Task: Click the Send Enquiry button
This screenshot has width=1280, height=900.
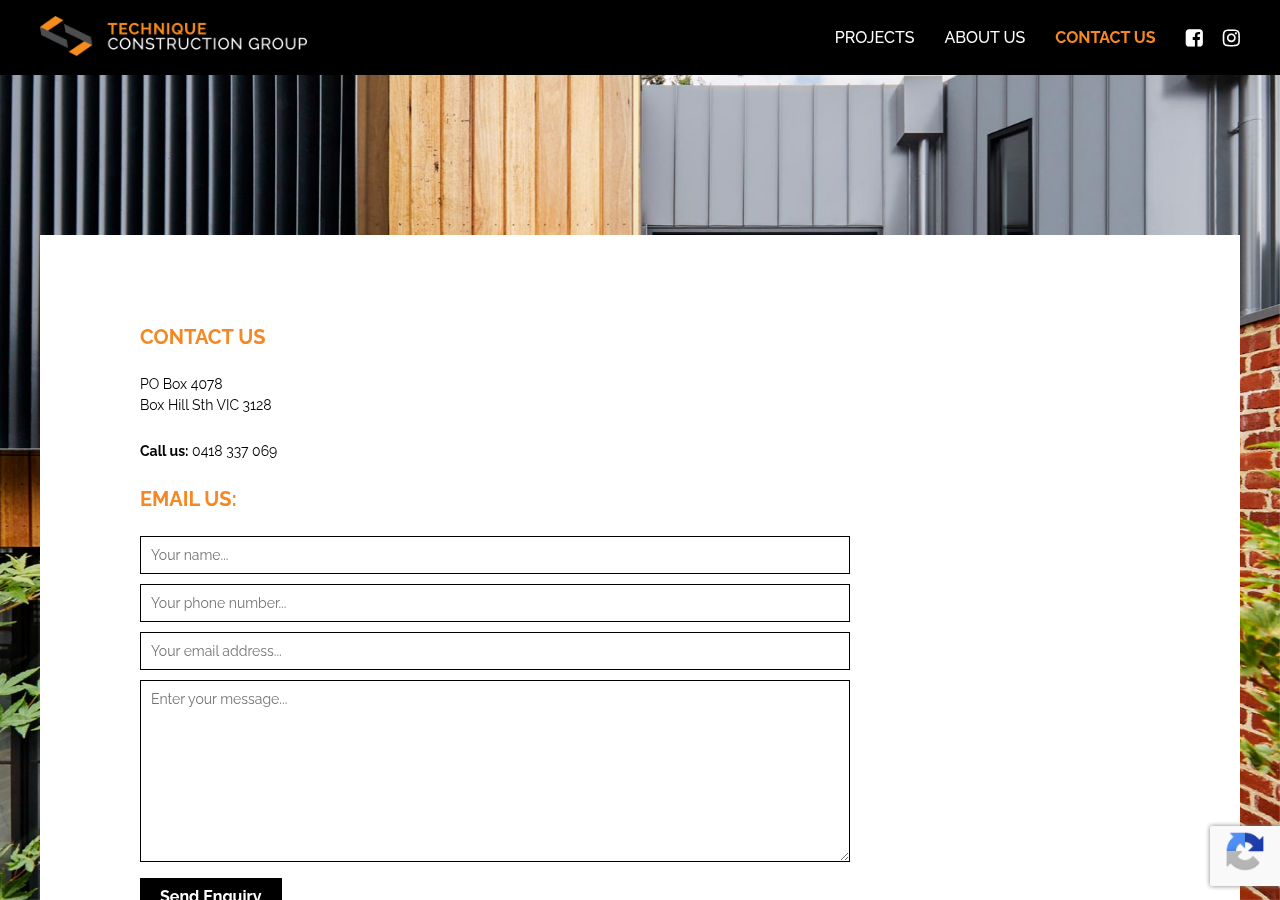Action: (210, 891)
